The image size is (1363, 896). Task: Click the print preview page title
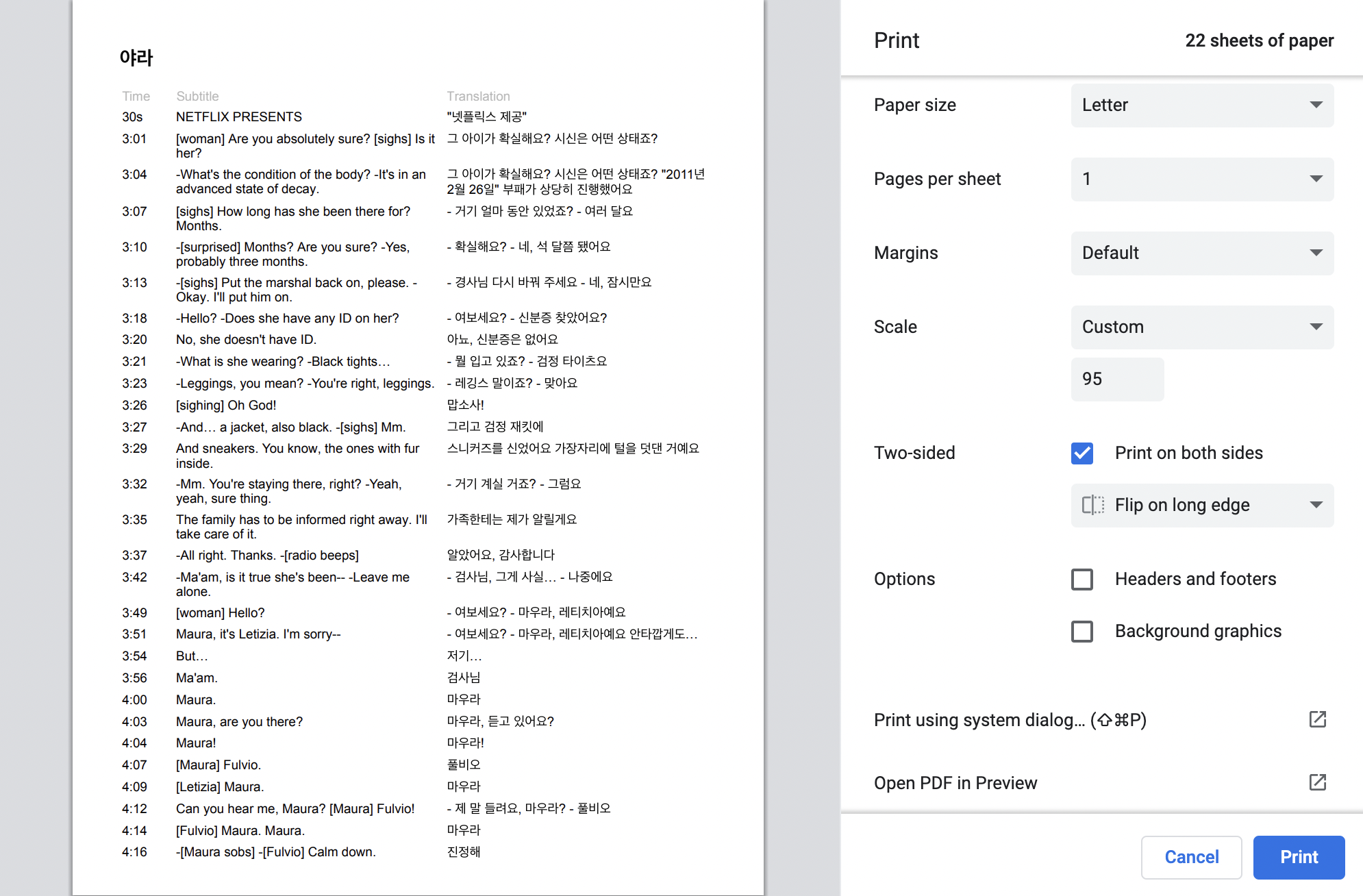(136, 58)
